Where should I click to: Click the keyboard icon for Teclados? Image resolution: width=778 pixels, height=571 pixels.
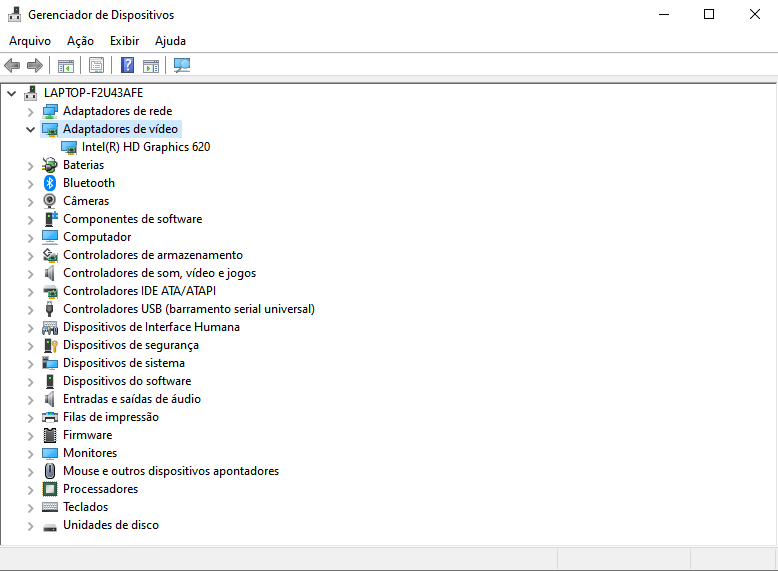click(x=50, y=507)
